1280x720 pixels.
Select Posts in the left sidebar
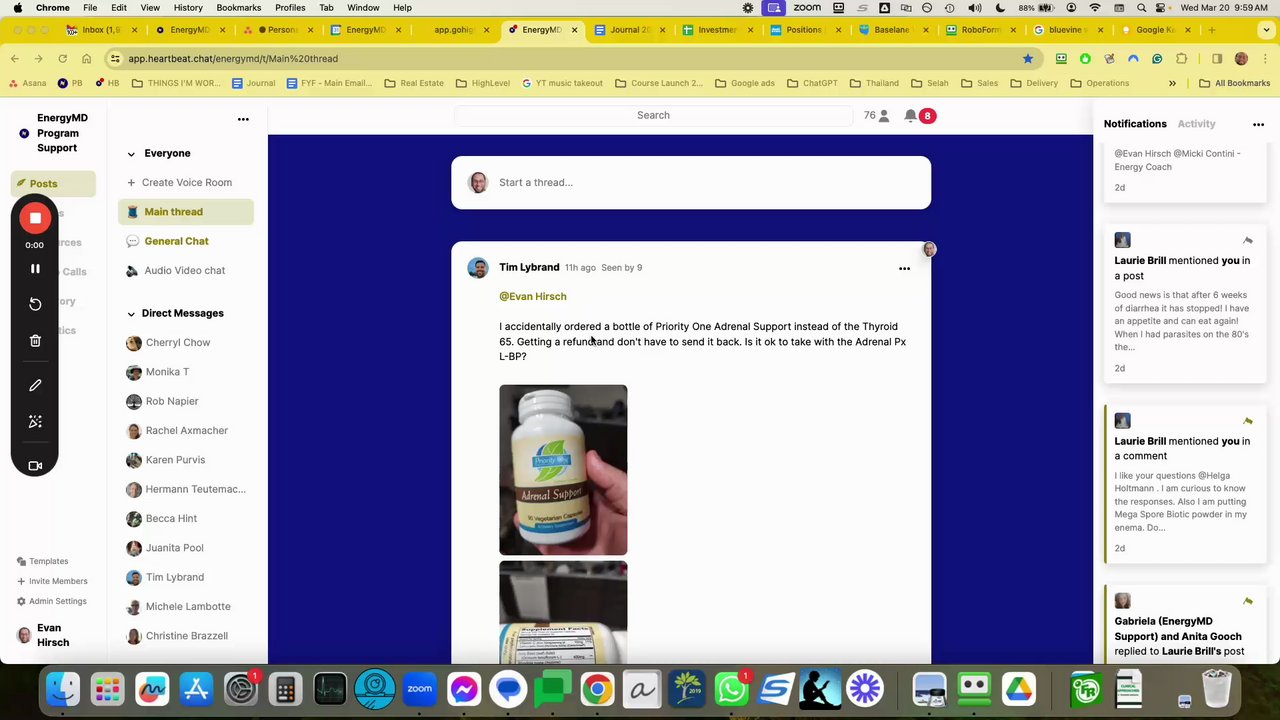54,184
